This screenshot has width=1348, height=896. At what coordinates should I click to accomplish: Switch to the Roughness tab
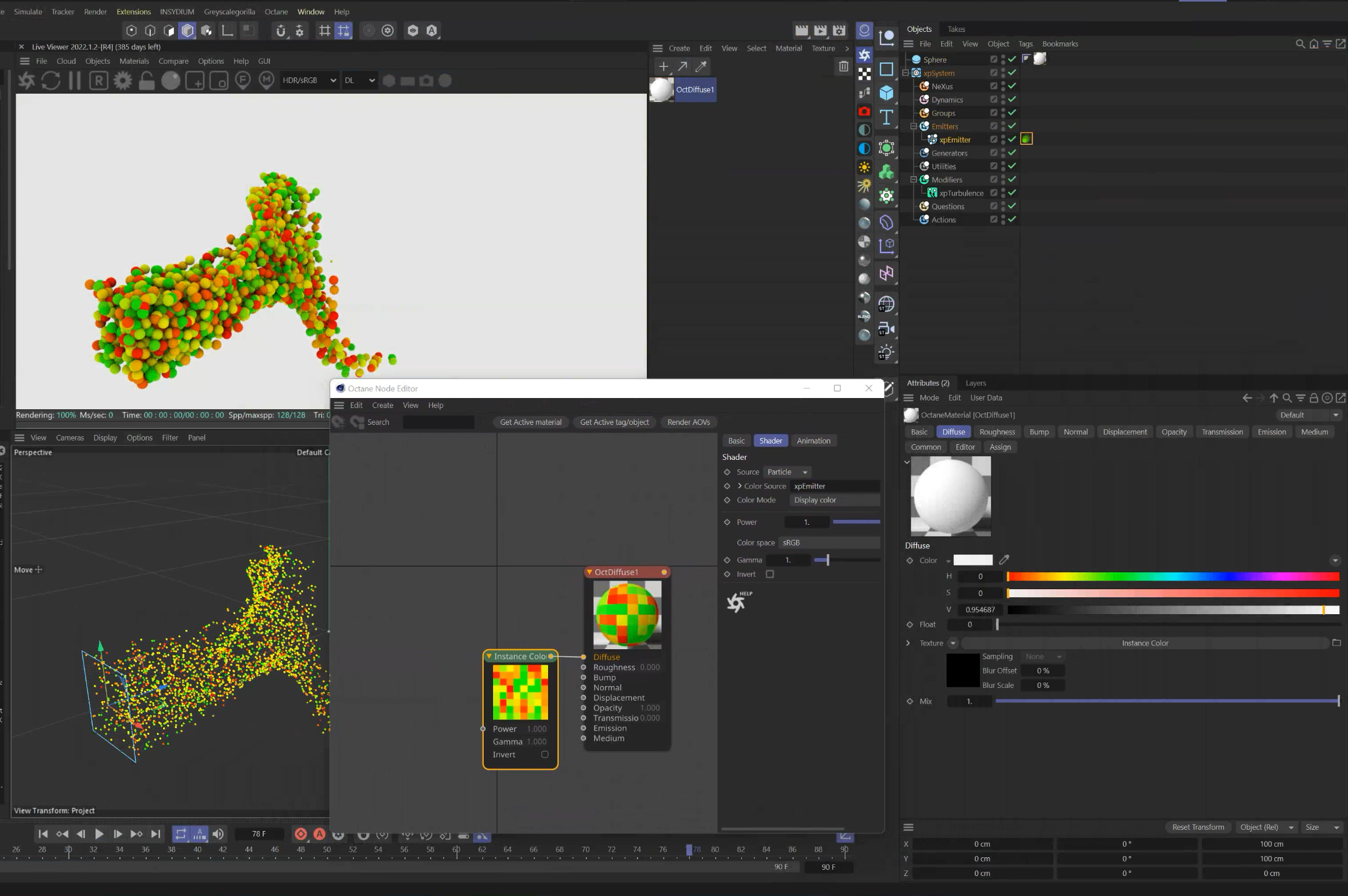click(997, 432)
